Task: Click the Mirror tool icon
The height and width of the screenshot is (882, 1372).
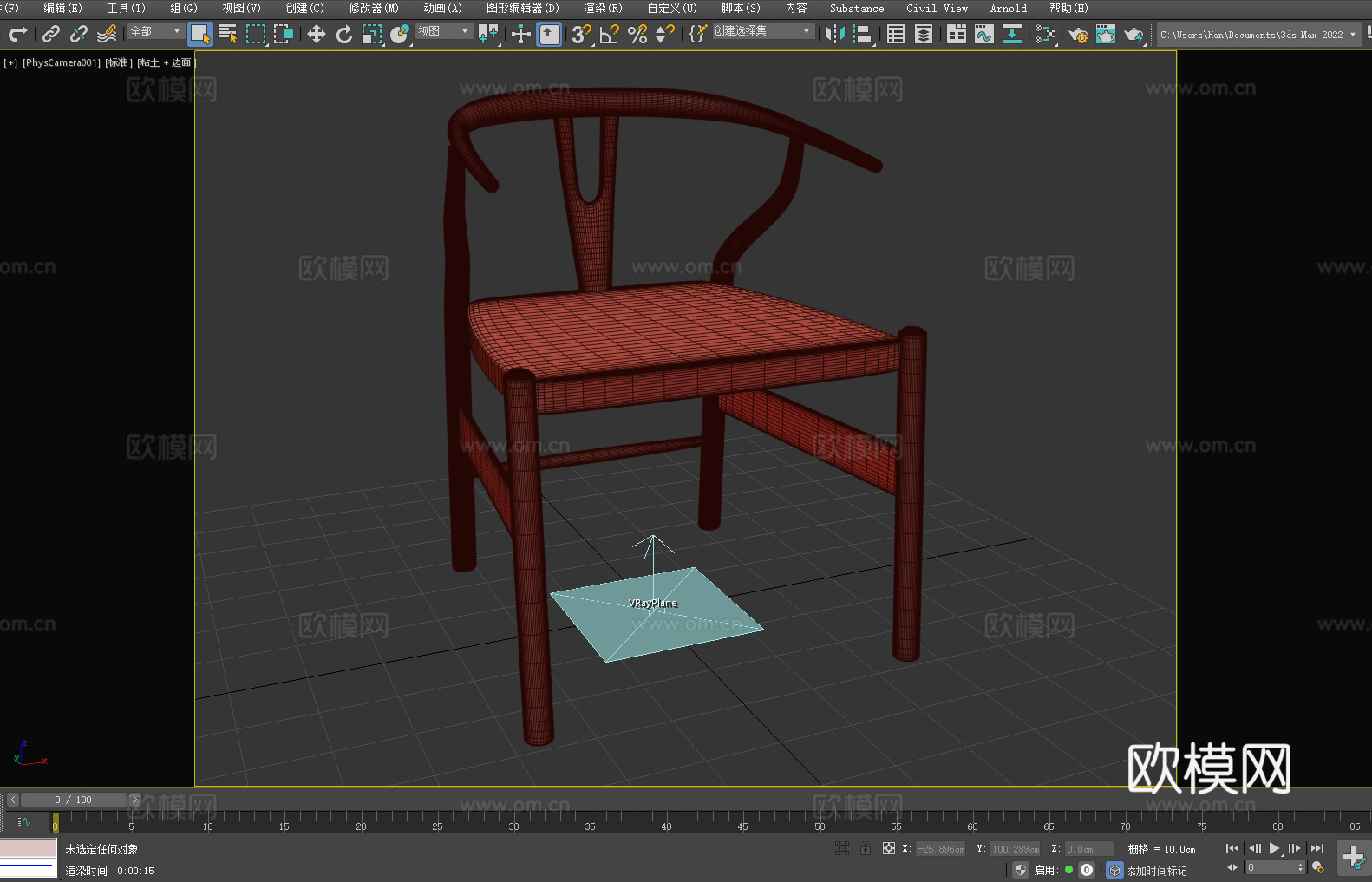Action: pos(835,34)
